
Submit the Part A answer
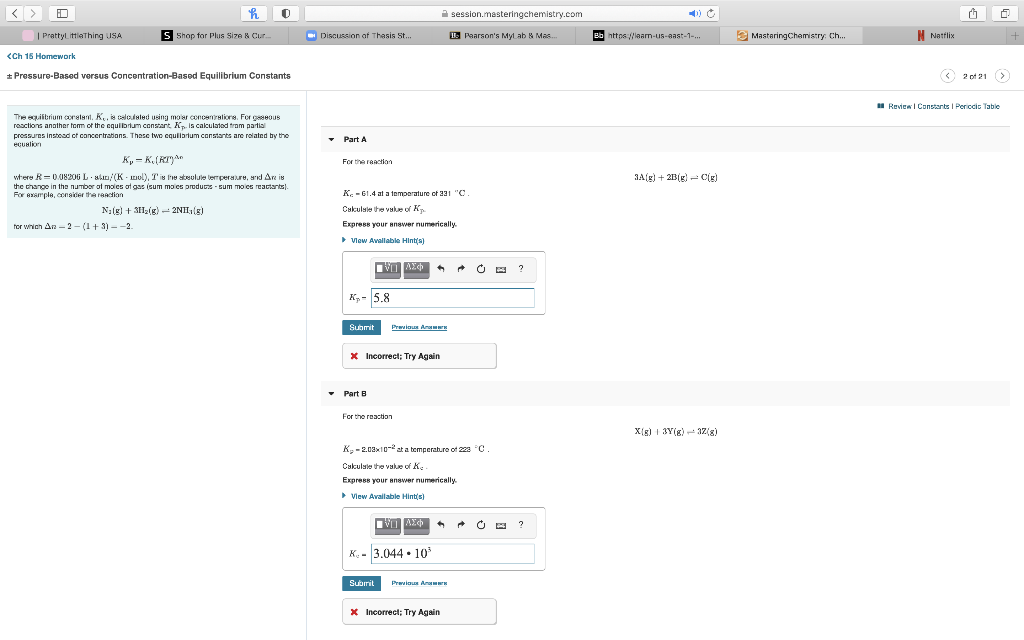361,327
